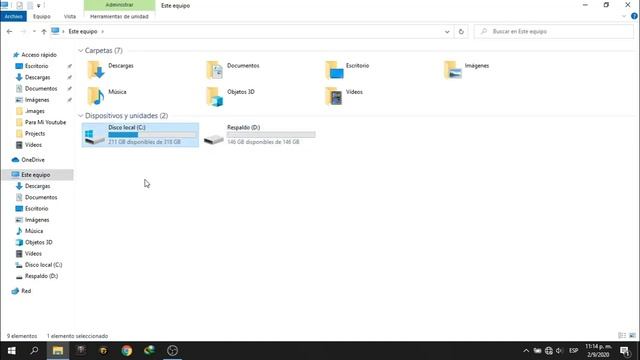Open the network globe icon in tray

[x=549, y=351]
